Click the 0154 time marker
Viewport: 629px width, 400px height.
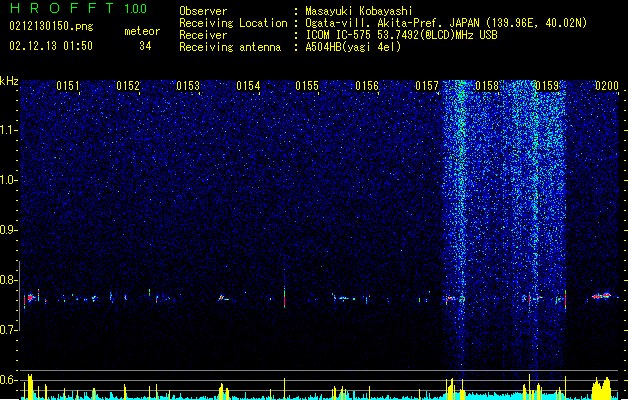248,86
